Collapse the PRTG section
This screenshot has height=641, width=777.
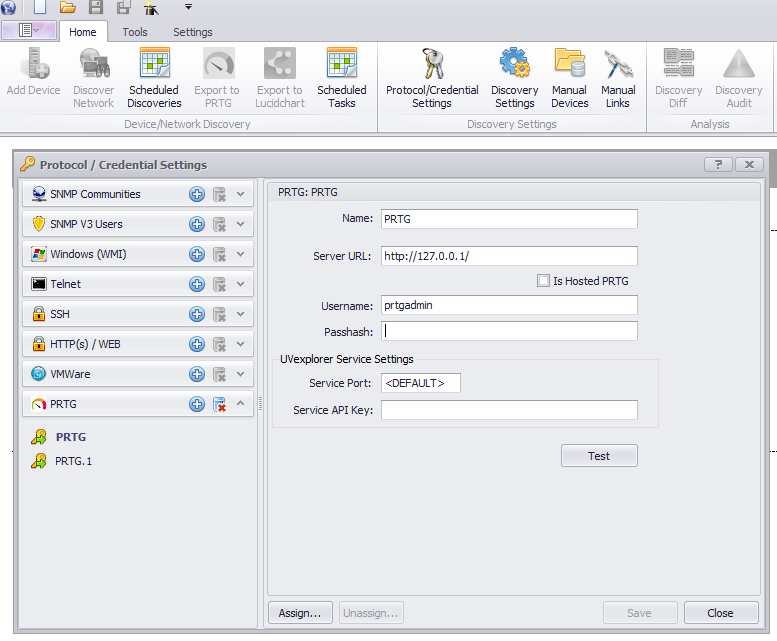click(x=240, y=403)
